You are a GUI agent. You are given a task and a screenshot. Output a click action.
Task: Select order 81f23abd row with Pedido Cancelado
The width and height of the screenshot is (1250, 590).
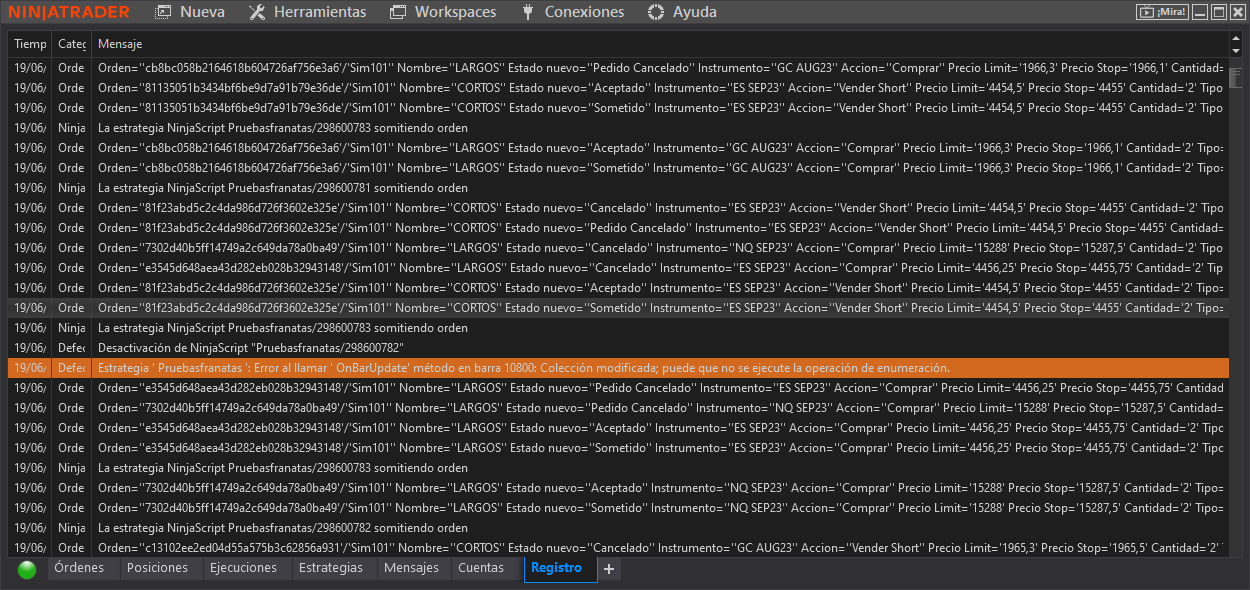[x=617, y=228]
